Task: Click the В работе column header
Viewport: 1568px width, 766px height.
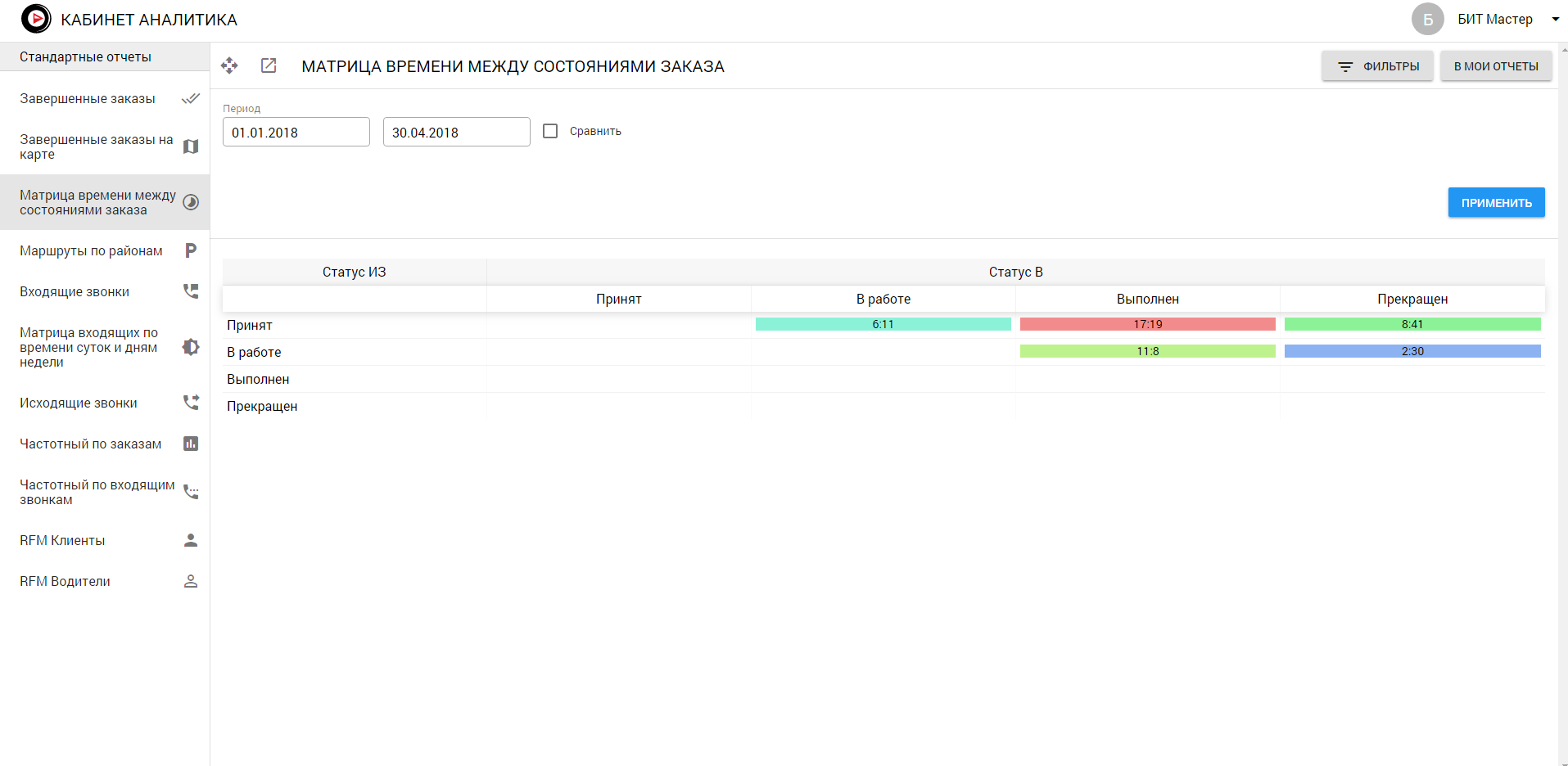Action: click(883, 299)
